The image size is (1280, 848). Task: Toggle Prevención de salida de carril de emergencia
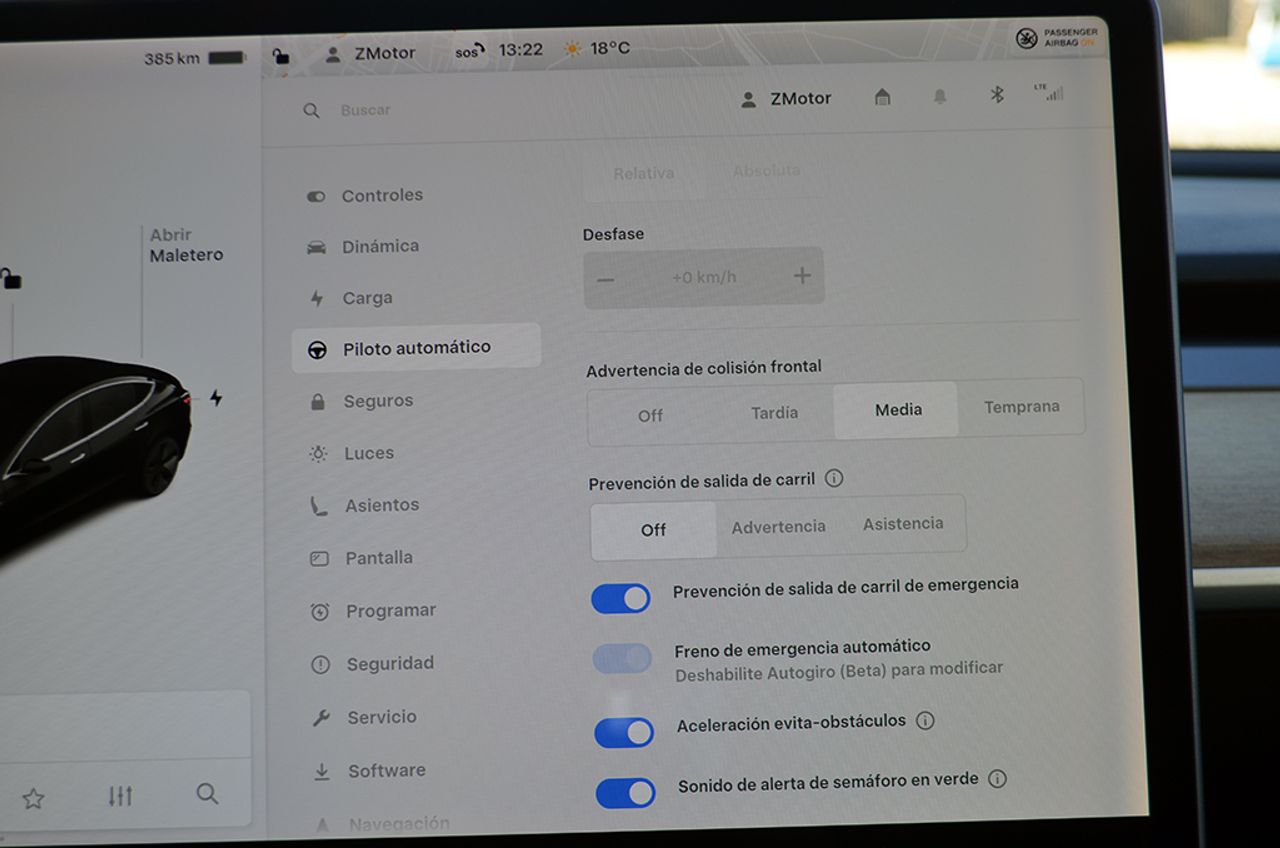621,599
